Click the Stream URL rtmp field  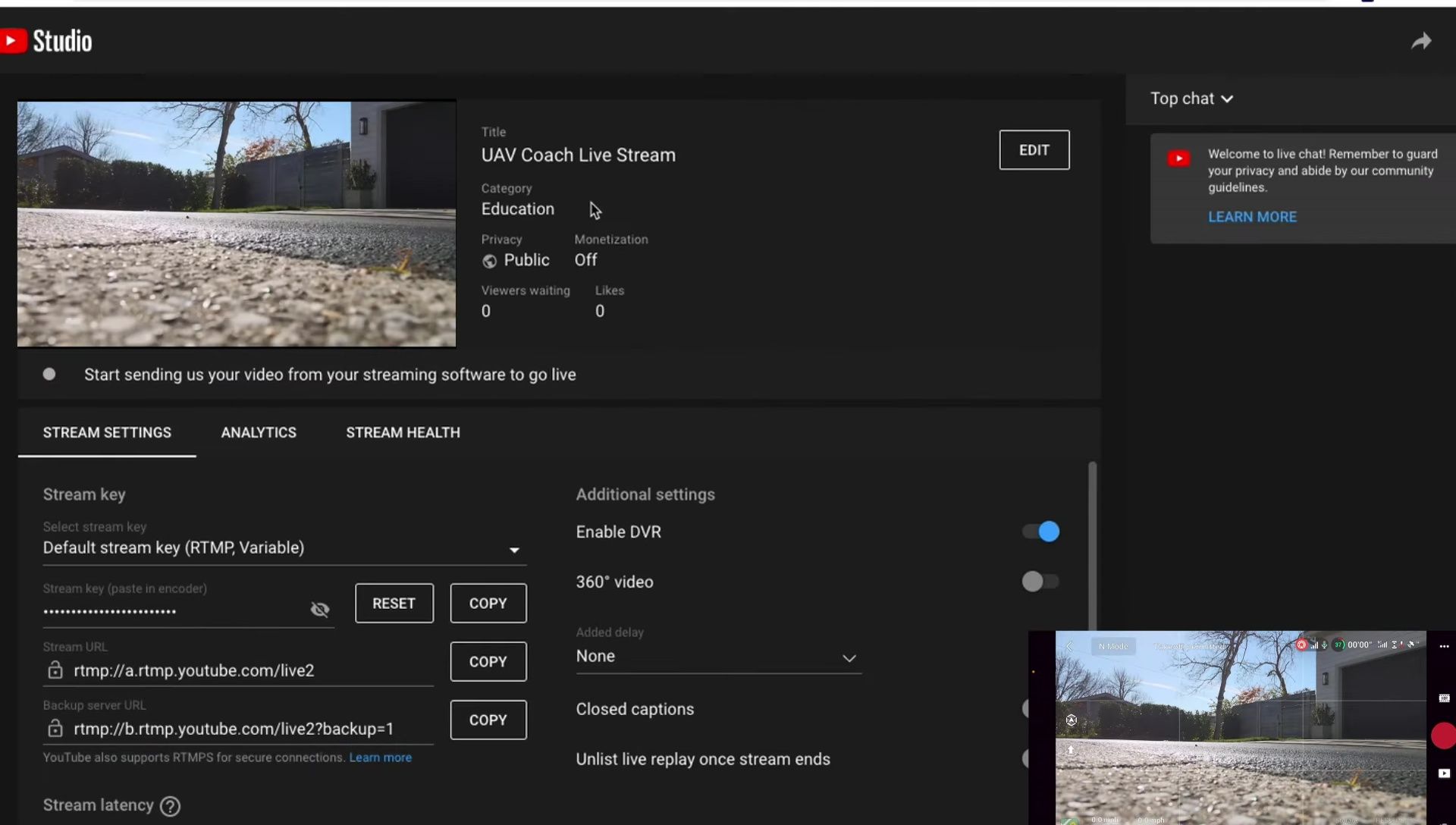(x=238, y=670)
